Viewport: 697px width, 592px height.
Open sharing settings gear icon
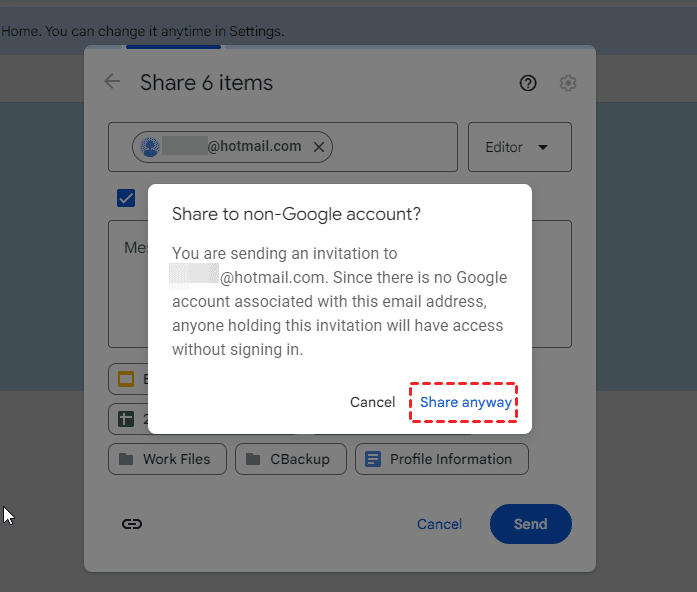tap(568, 83)
